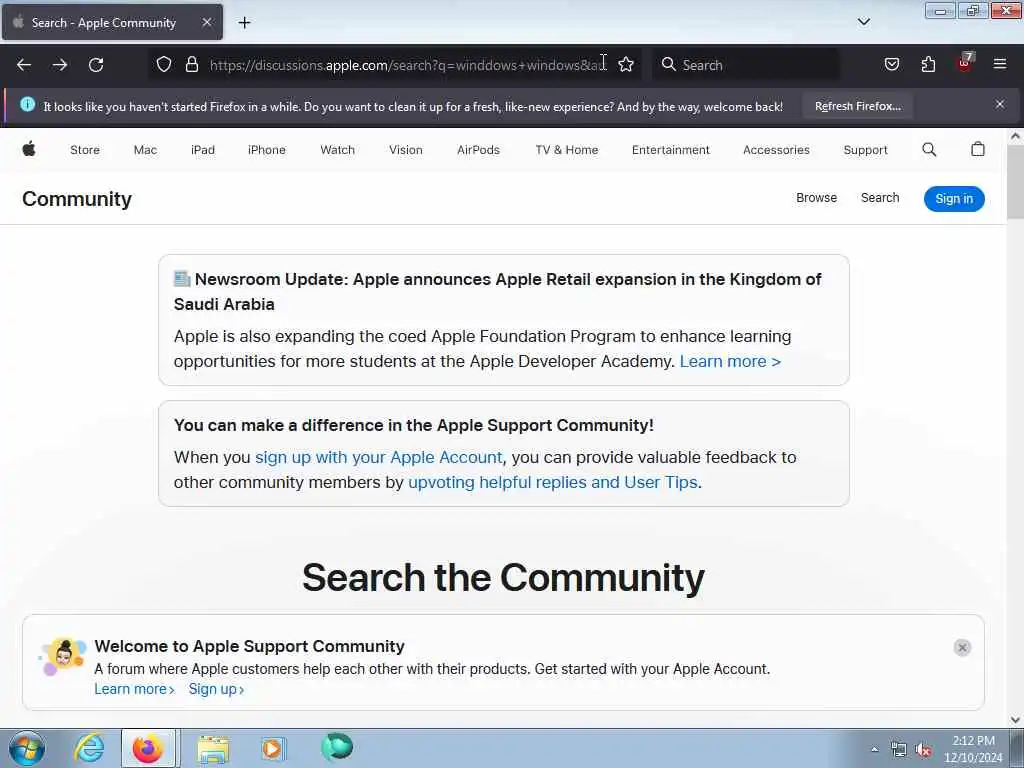
Task: Open the Vision menu item
Action: click(x=406, y=150)
